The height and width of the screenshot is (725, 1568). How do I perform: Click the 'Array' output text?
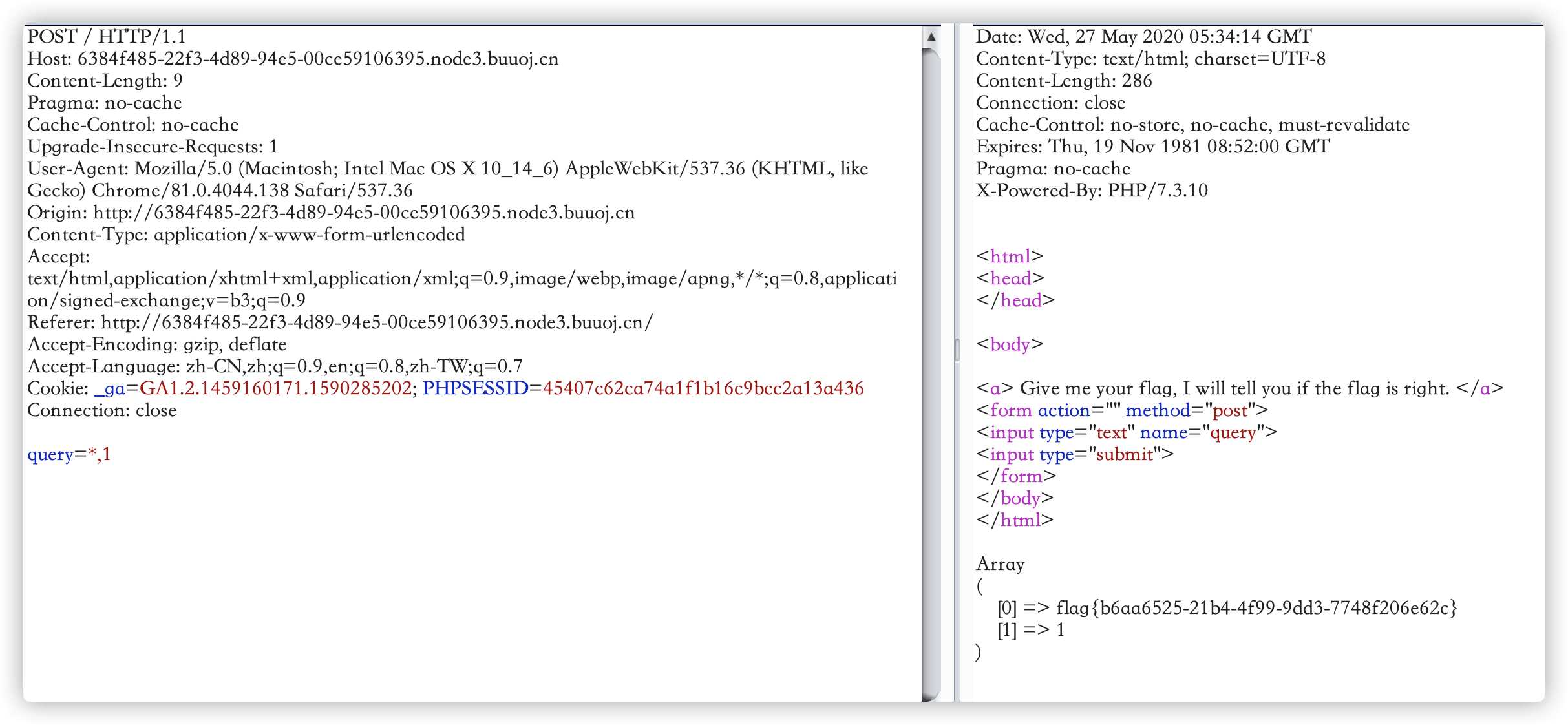(1001, 564)
